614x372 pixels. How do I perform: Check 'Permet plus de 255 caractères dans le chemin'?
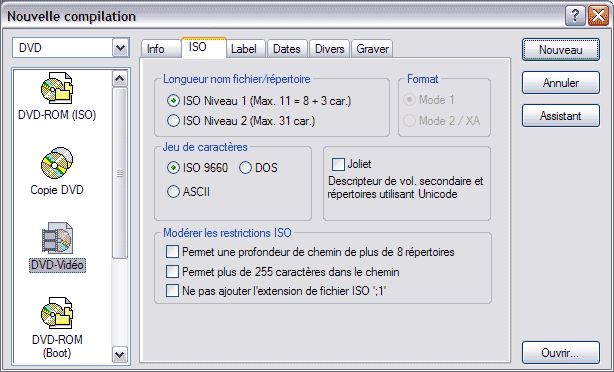coord(172,271)
